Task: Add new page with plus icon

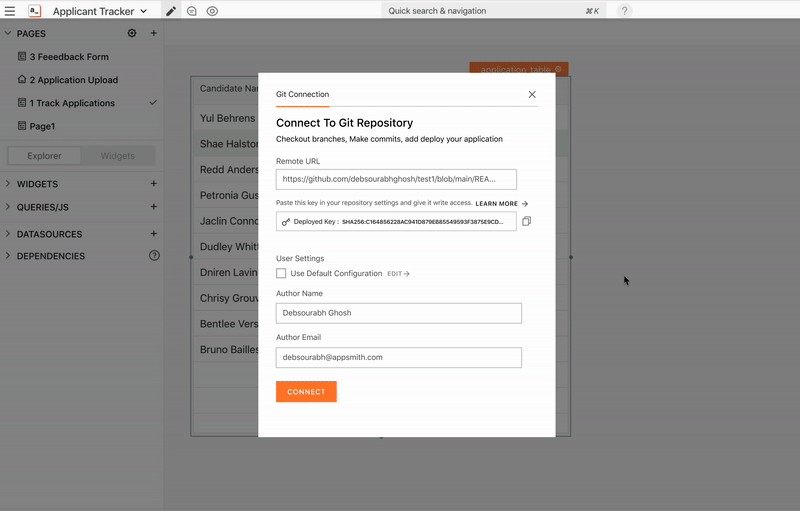Action: point(153,33)
